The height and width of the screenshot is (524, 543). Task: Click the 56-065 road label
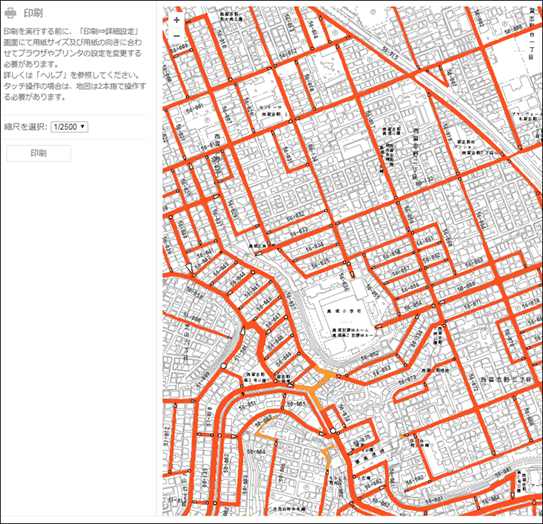pos(297,404)
